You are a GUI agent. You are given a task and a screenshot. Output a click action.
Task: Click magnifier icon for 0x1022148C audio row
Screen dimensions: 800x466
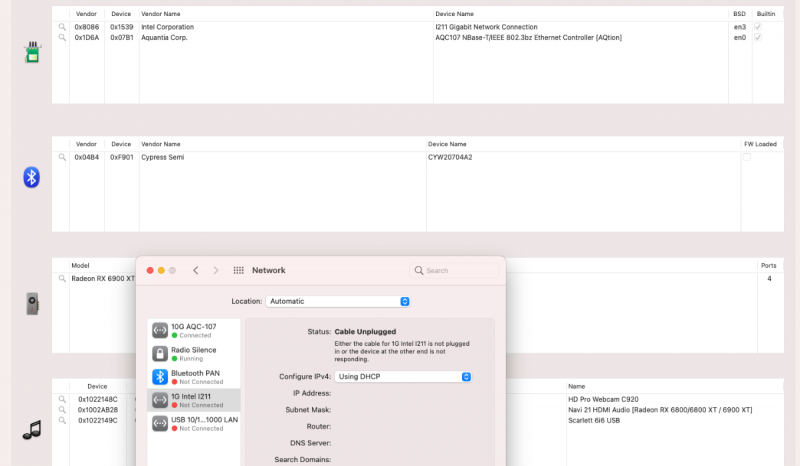click(x=62, y=400)
